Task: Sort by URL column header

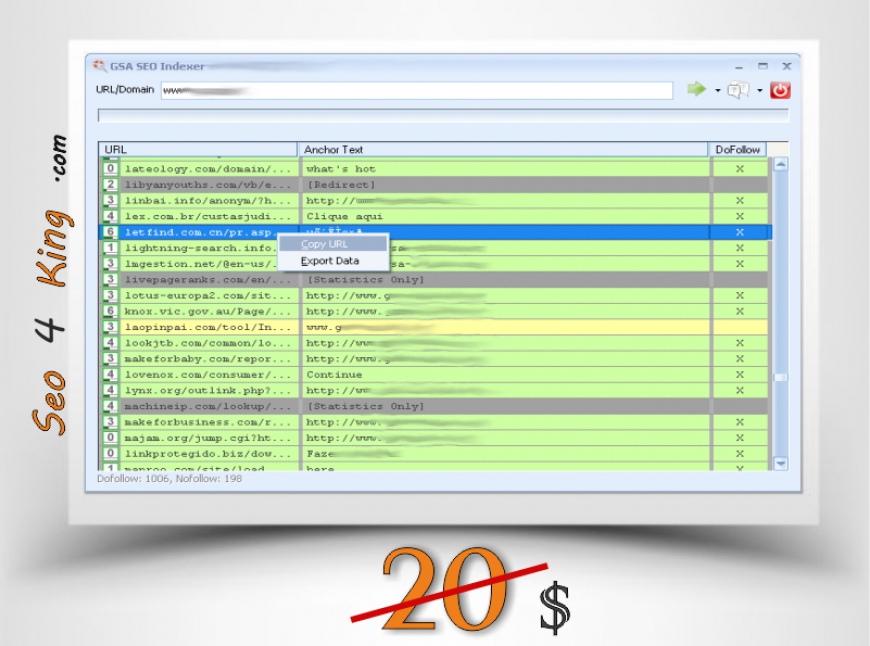Action: 198,149
